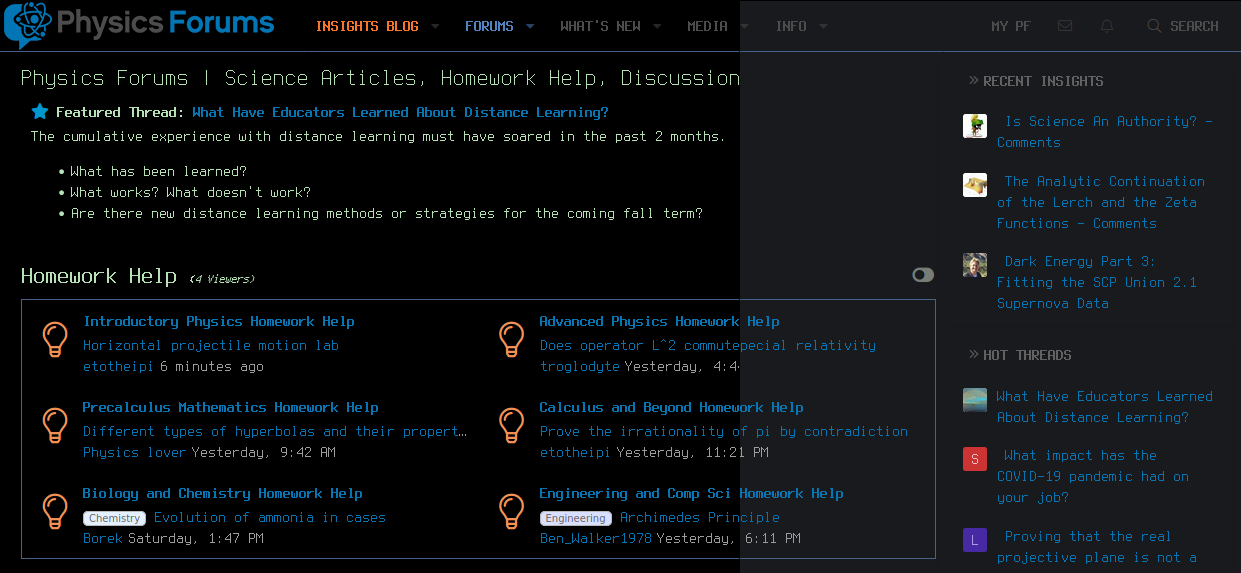Open avatar beside Is Science An Authority
Screen dimensions: 1241x573
click(x=975, y=126)
